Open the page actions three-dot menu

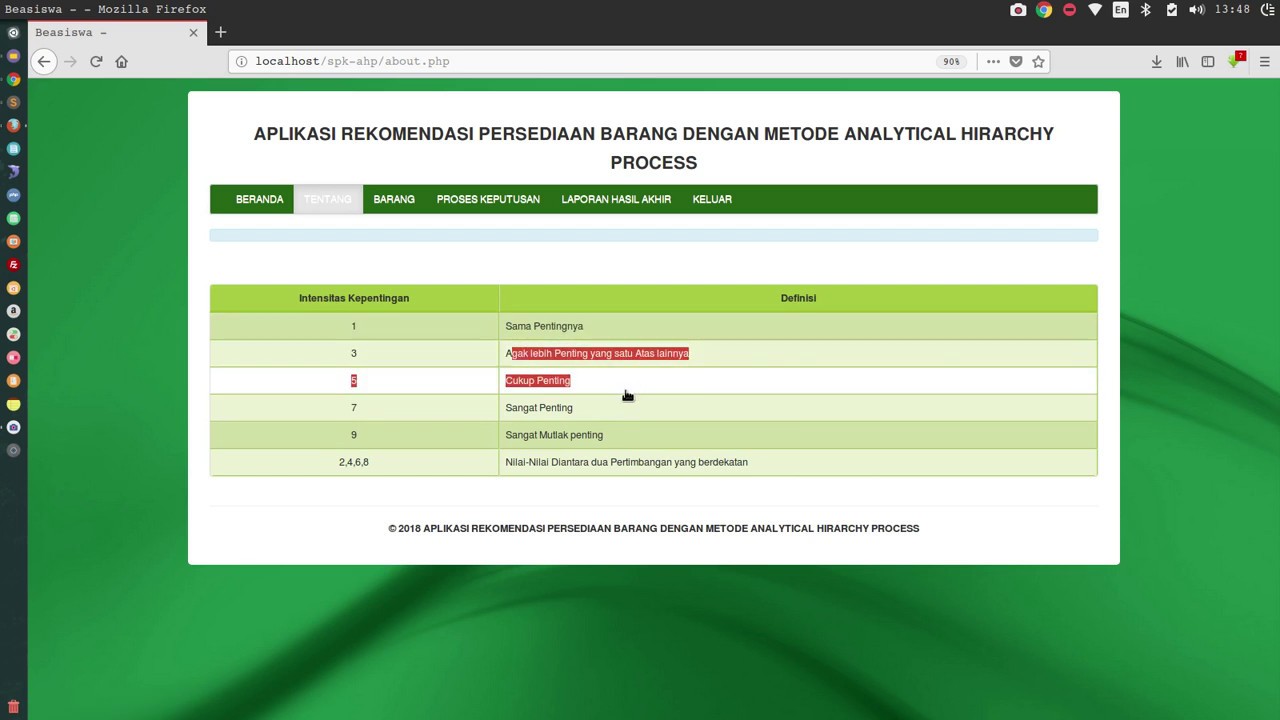click(993, 61)
